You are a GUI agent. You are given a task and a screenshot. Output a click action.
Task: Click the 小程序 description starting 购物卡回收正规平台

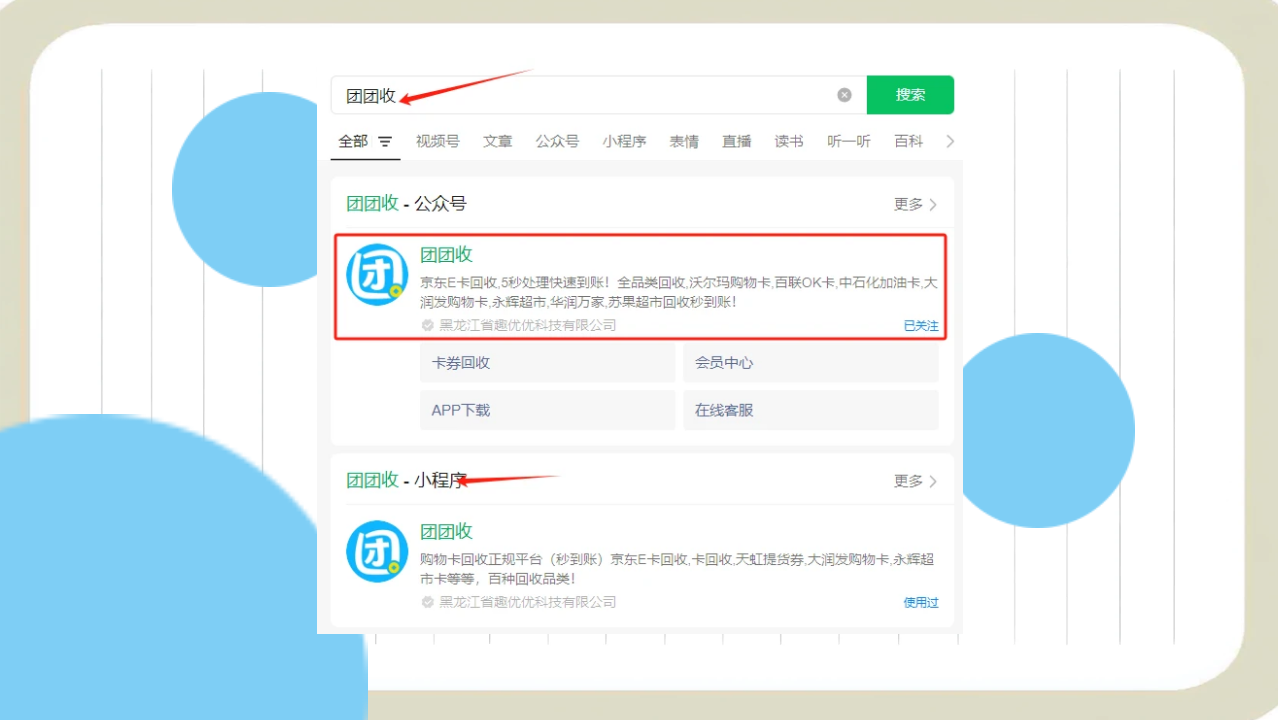(677, 569)
